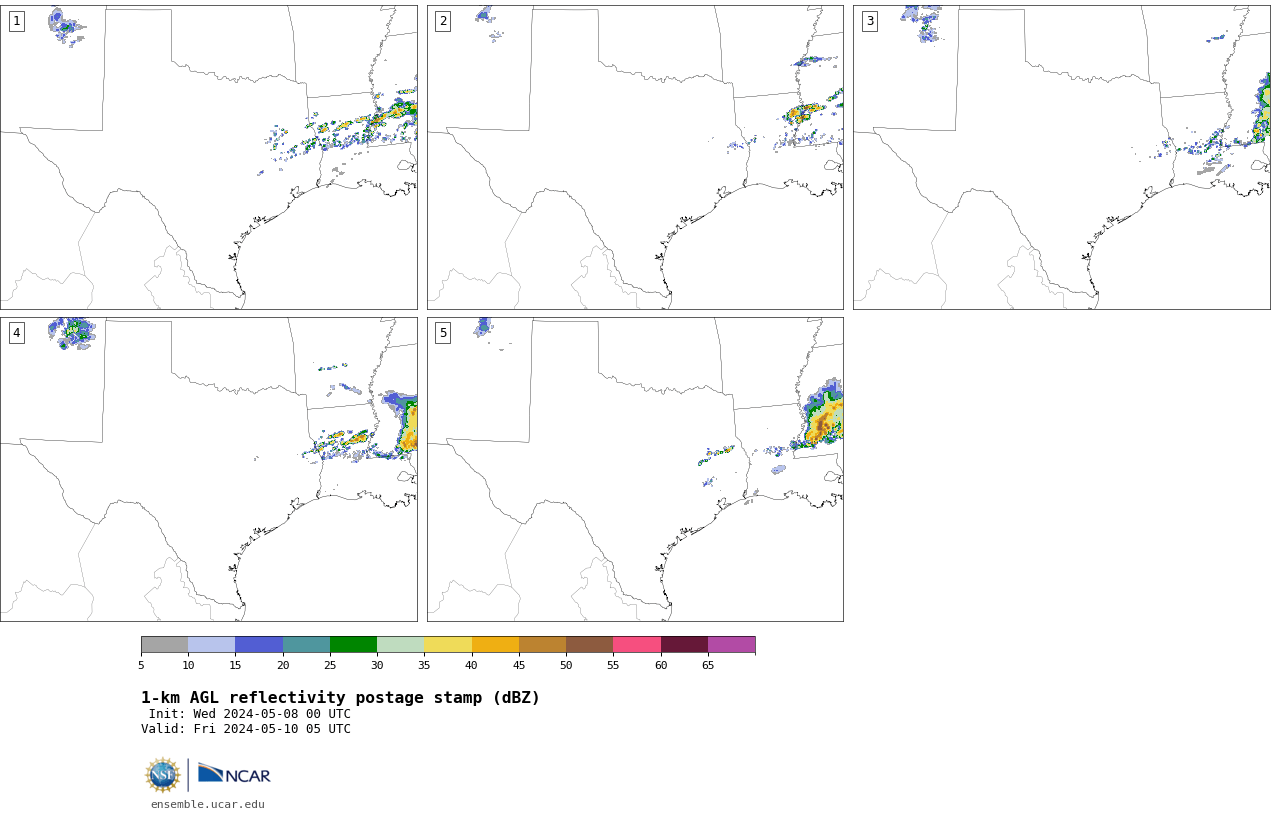
Task: Select the dark green 25-30 dBZ swatch
Action: (x=354, y=645)
